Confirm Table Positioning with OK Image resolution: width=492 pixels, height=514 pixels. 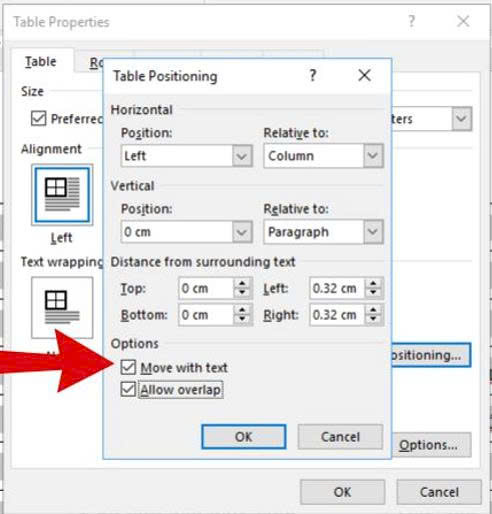pos(244,437)
